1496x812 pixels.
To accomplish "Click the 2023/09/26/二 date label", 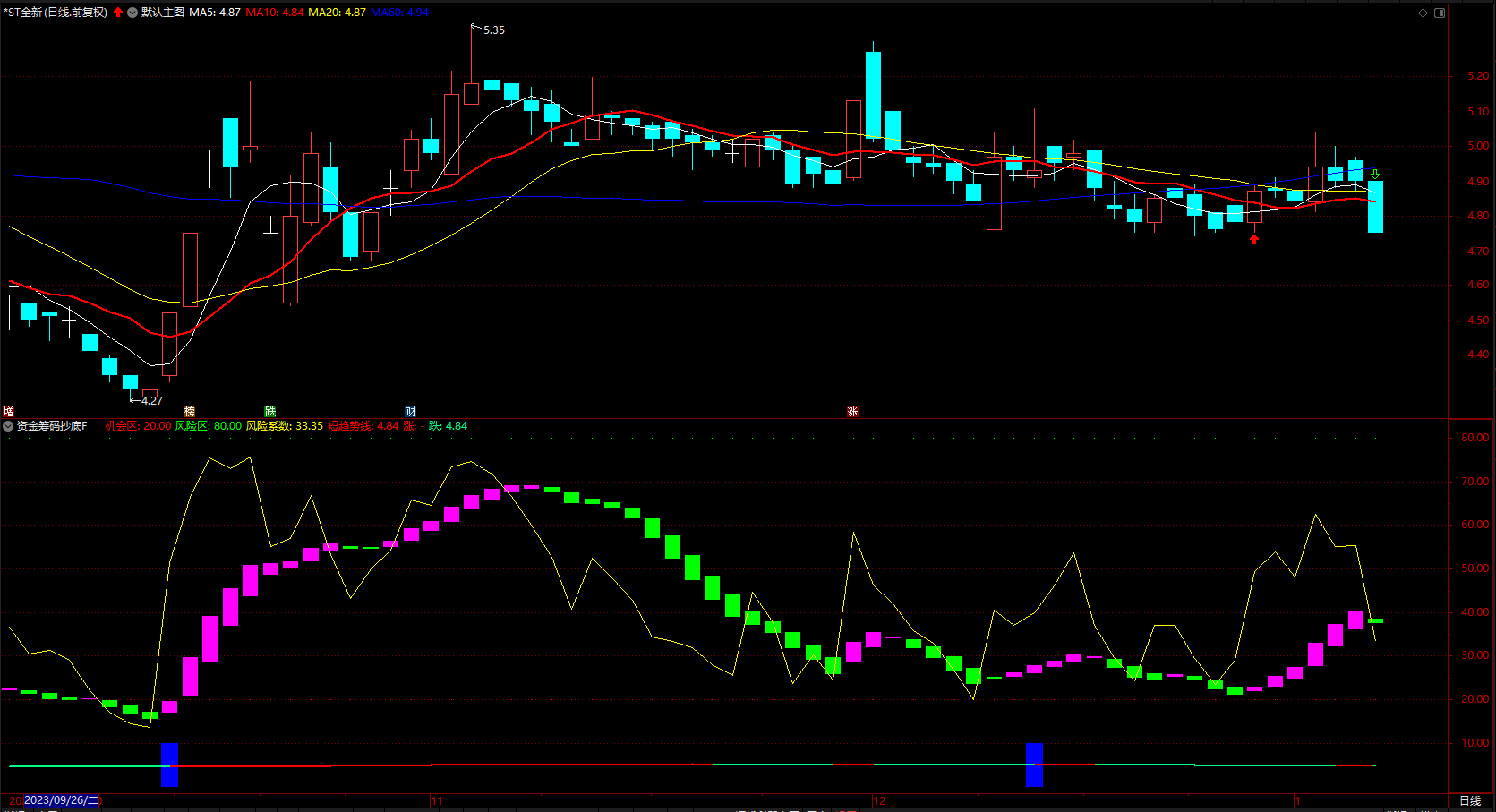I will click(61, 800).
